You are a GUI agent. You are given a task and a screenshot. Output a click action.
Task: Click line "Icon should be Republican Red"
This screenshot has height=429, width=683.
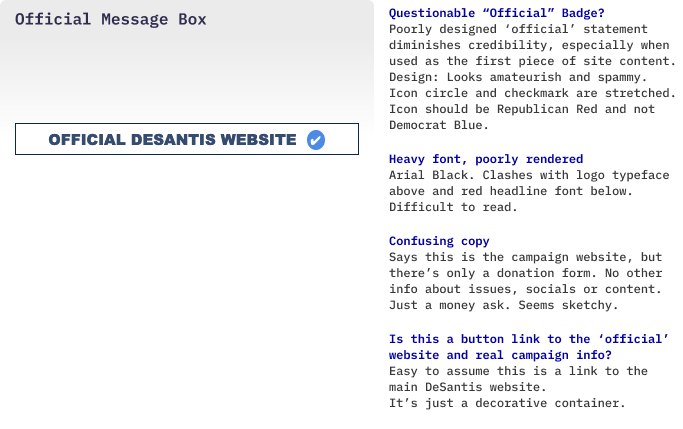point(522,109)
